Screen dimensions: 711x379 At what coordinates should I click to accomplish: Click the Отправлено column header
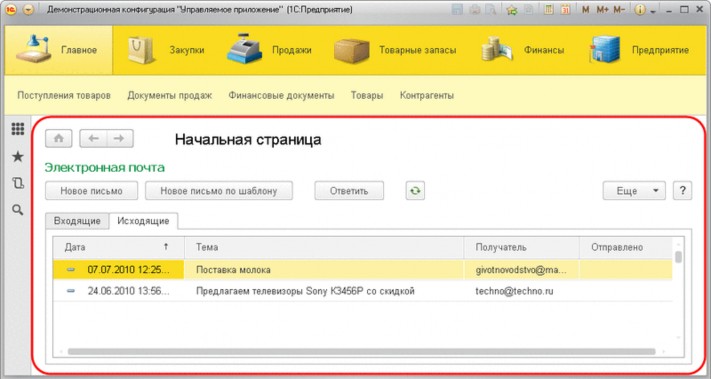(626, 247)
